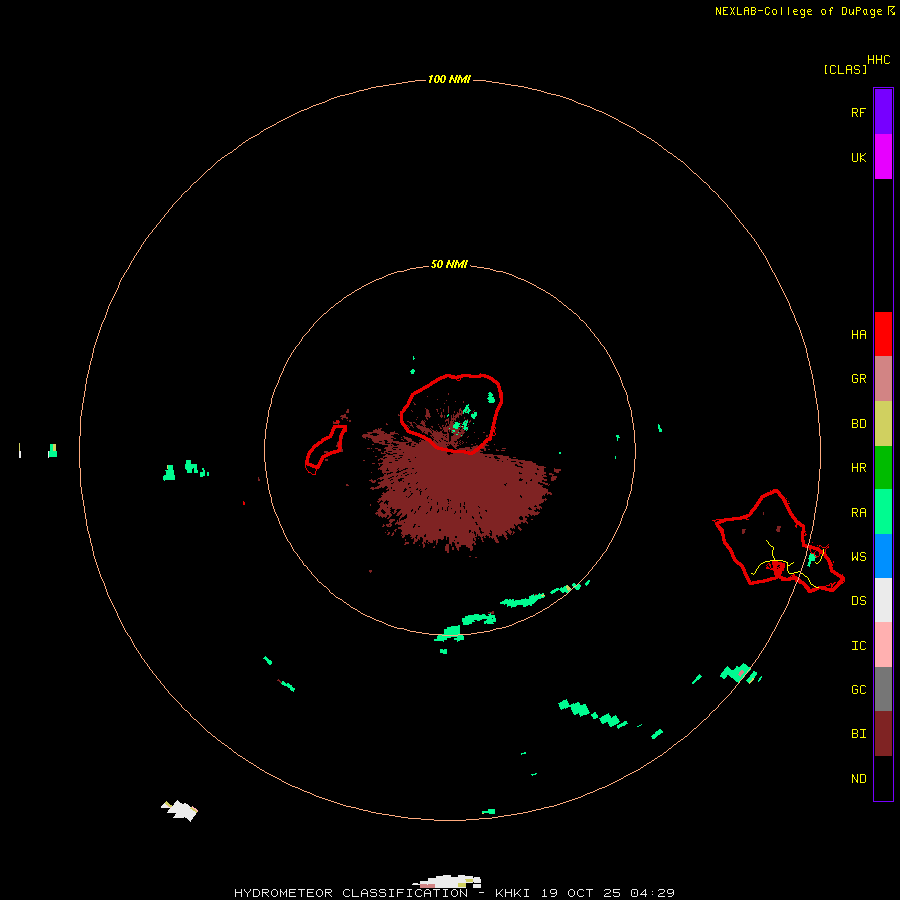Screen dimensions: 900x900
Task: Pick the light green RA legend swatch
Action: tap(883, 512)
